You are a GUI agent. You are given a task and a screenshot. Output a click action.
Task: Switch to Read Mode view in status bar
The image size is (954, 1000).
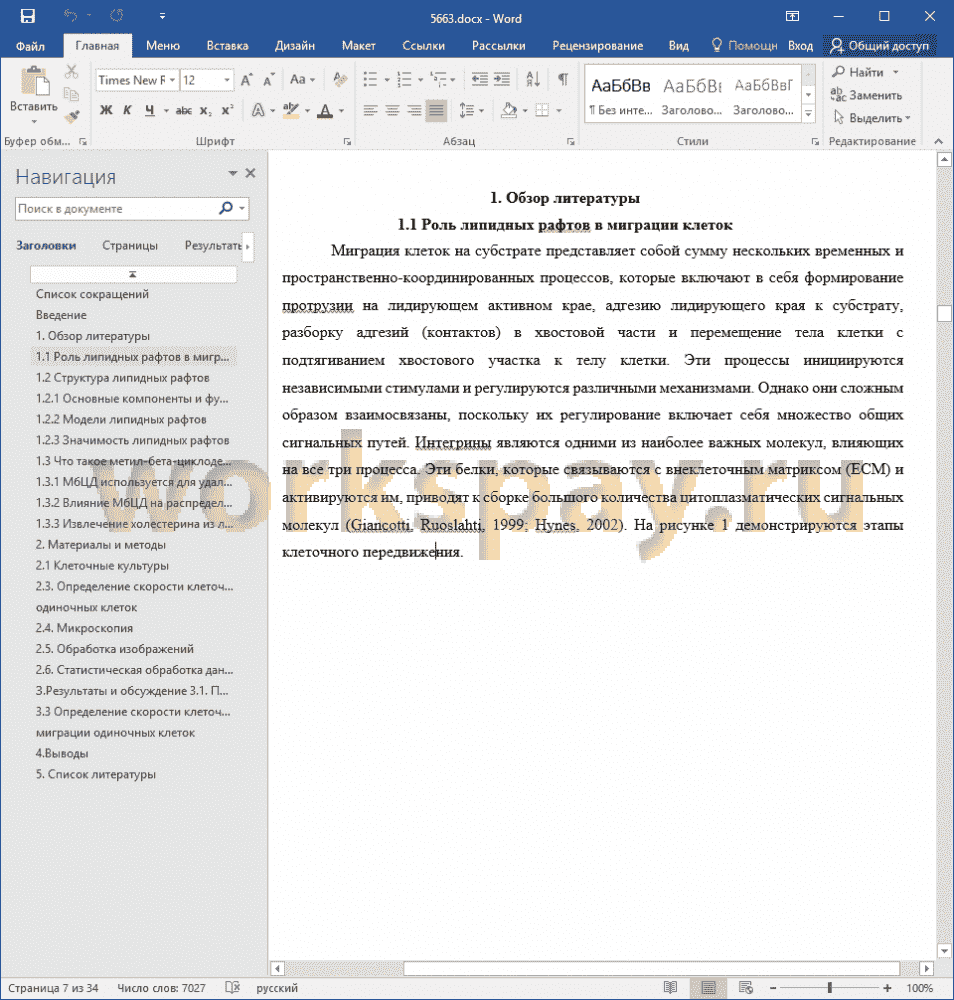[x=670, y=987]
